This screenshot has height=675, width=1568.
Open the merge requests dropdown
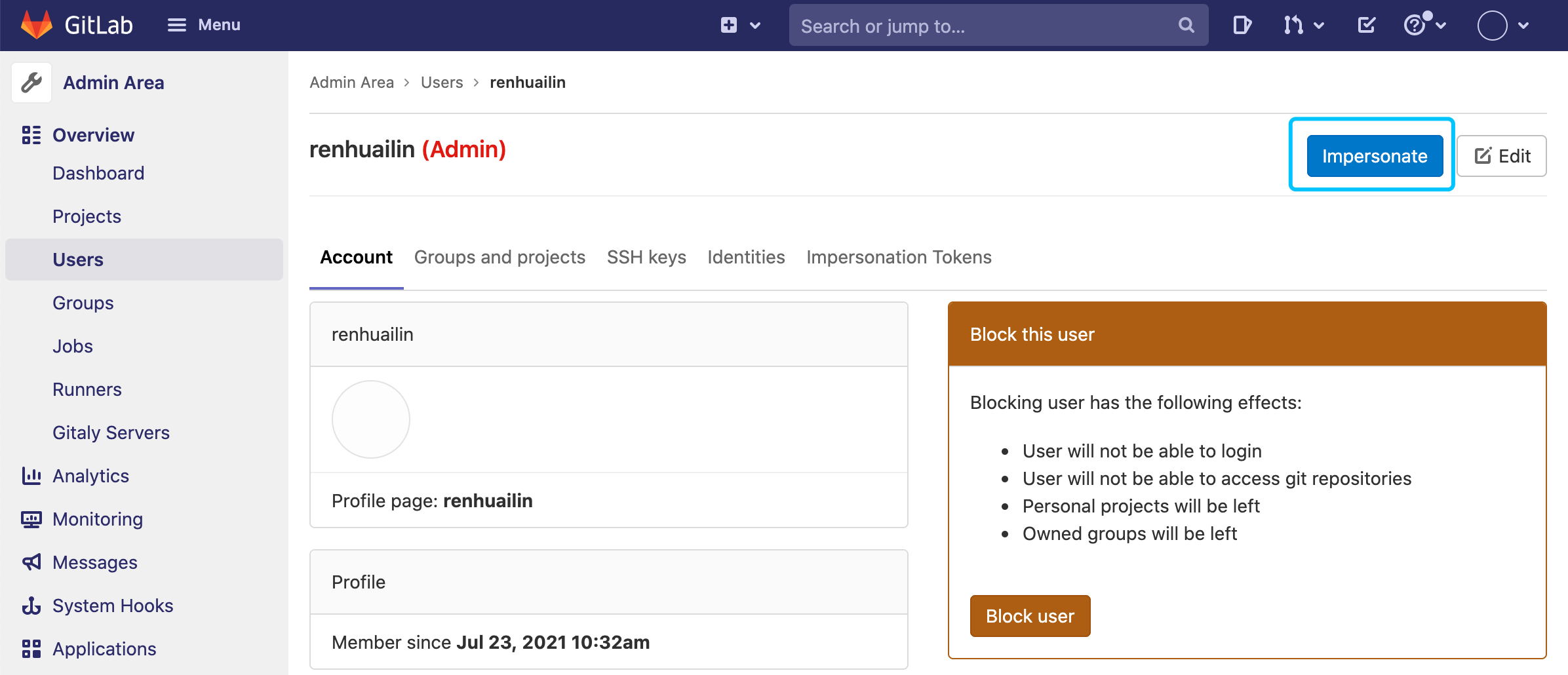(1304, 26)
